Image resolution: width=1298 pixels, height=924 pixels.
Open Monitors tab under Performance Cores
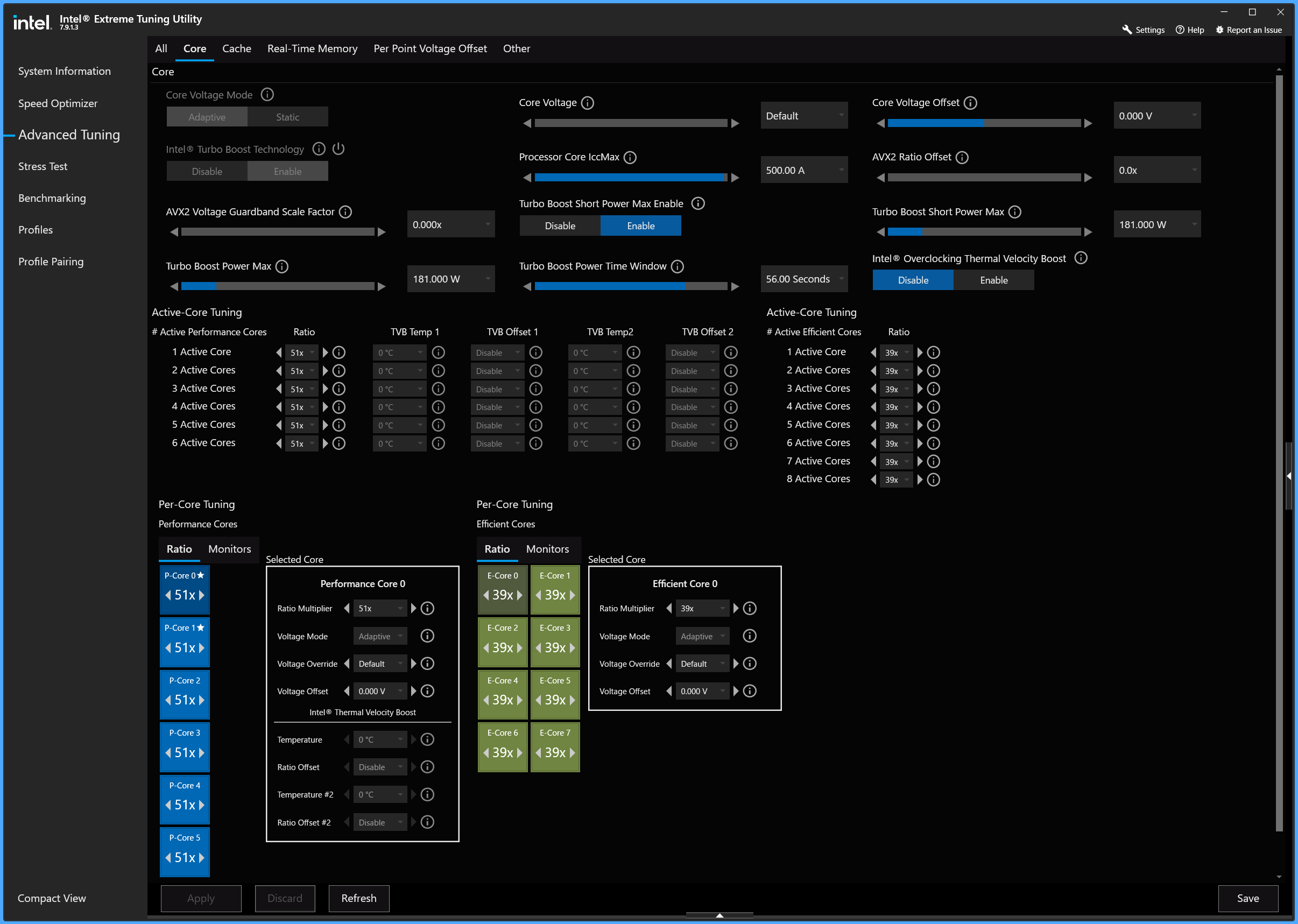point(229,549)
